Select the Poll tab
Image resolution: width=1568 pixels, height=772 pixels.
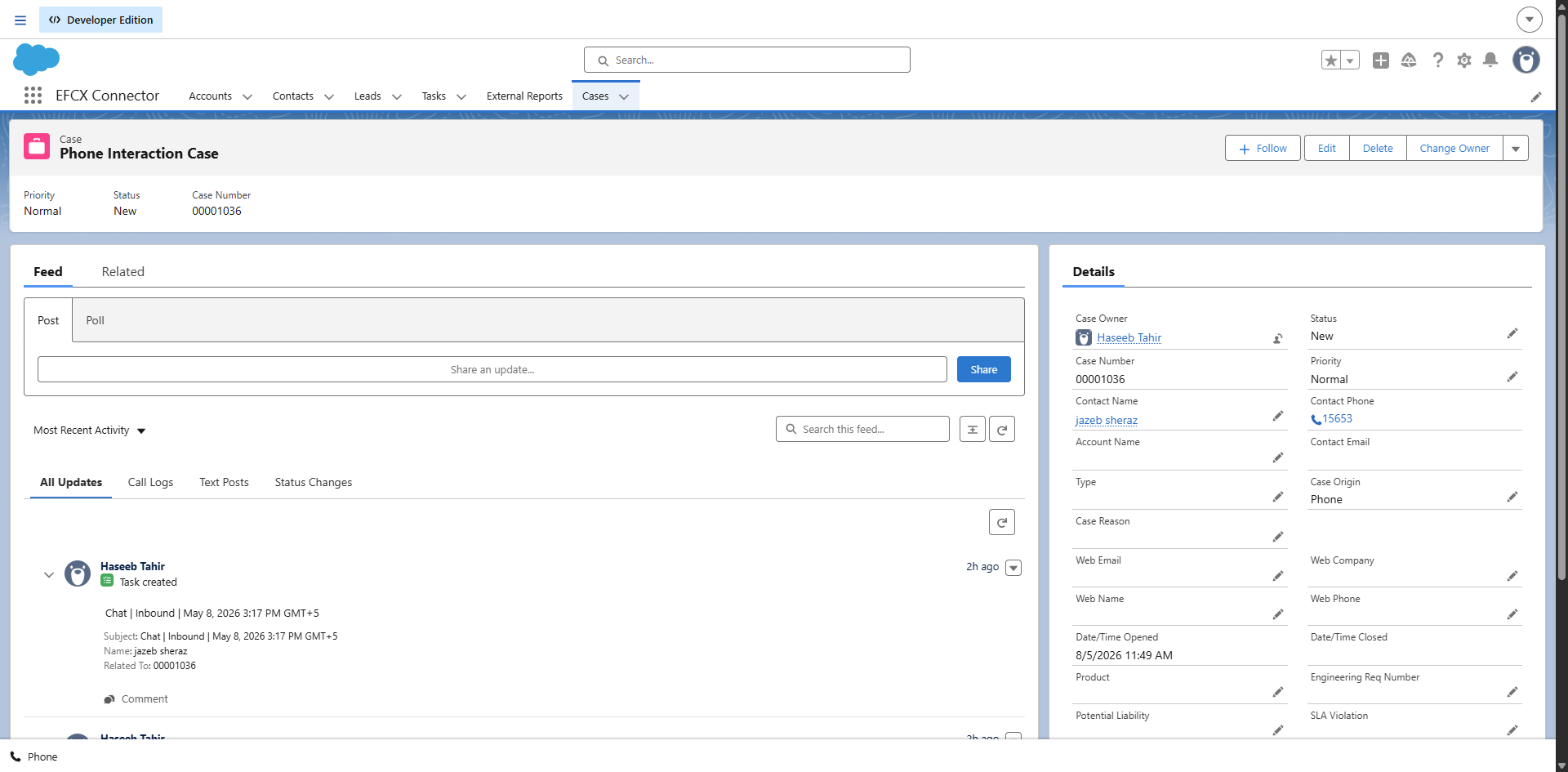pos(96,320)
